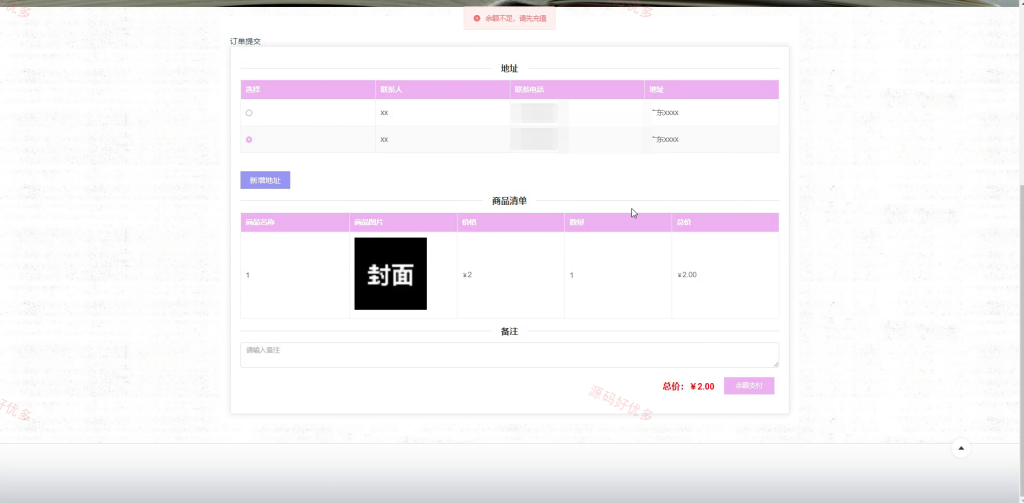Click the 地址 column header in the address table
This screenshot has width=1024, height=503.
pos(712,89)
